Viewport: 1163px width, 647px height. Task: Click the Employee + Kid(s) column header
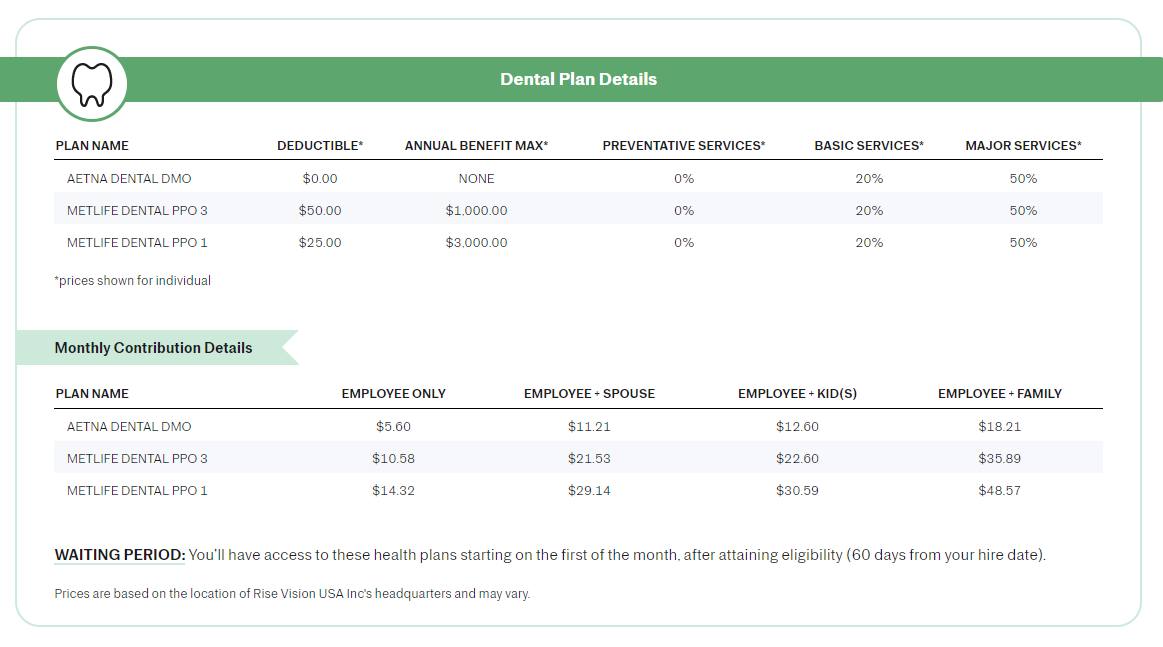click(x=797, y=394)
